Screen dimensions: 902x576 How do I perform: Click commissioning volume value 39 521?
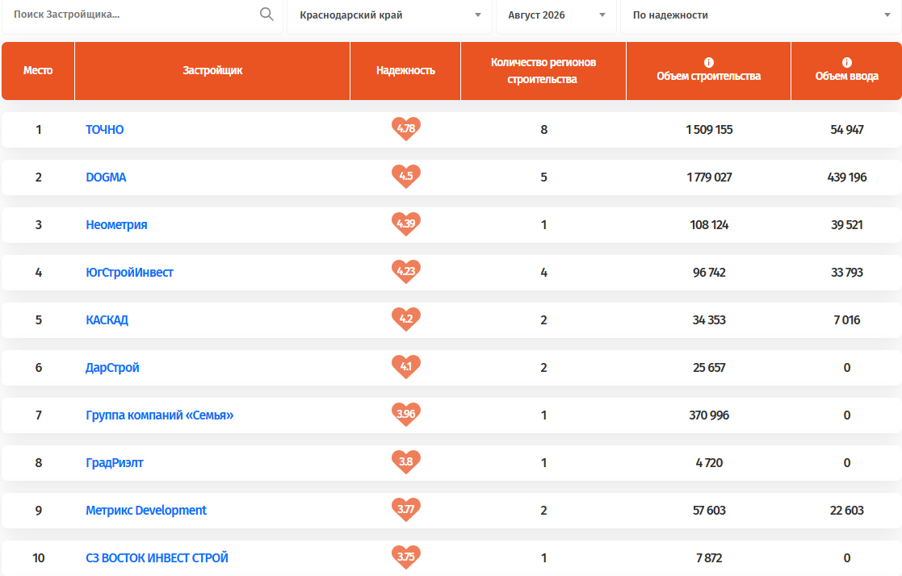pyautogui.click(x=847, y=225)
